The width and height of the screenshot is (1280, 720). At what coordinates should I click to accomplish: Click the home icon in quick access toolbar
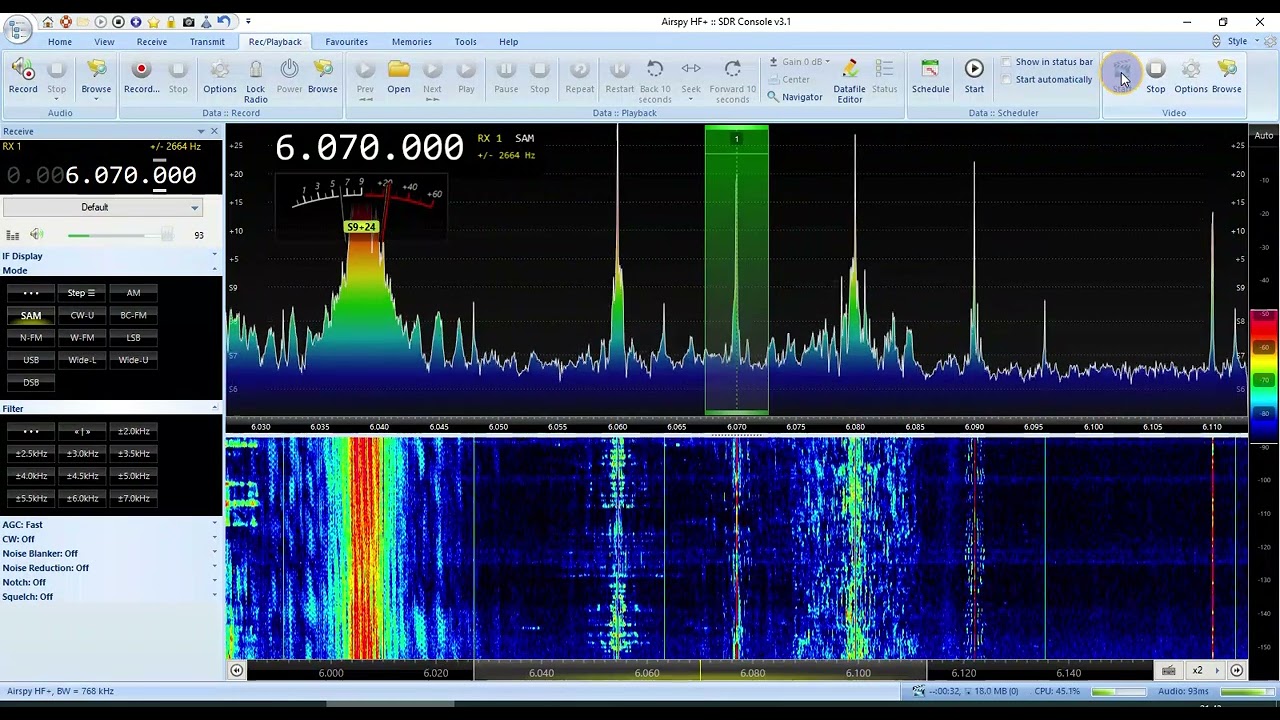pyautogui.click(x=47, y=22)
